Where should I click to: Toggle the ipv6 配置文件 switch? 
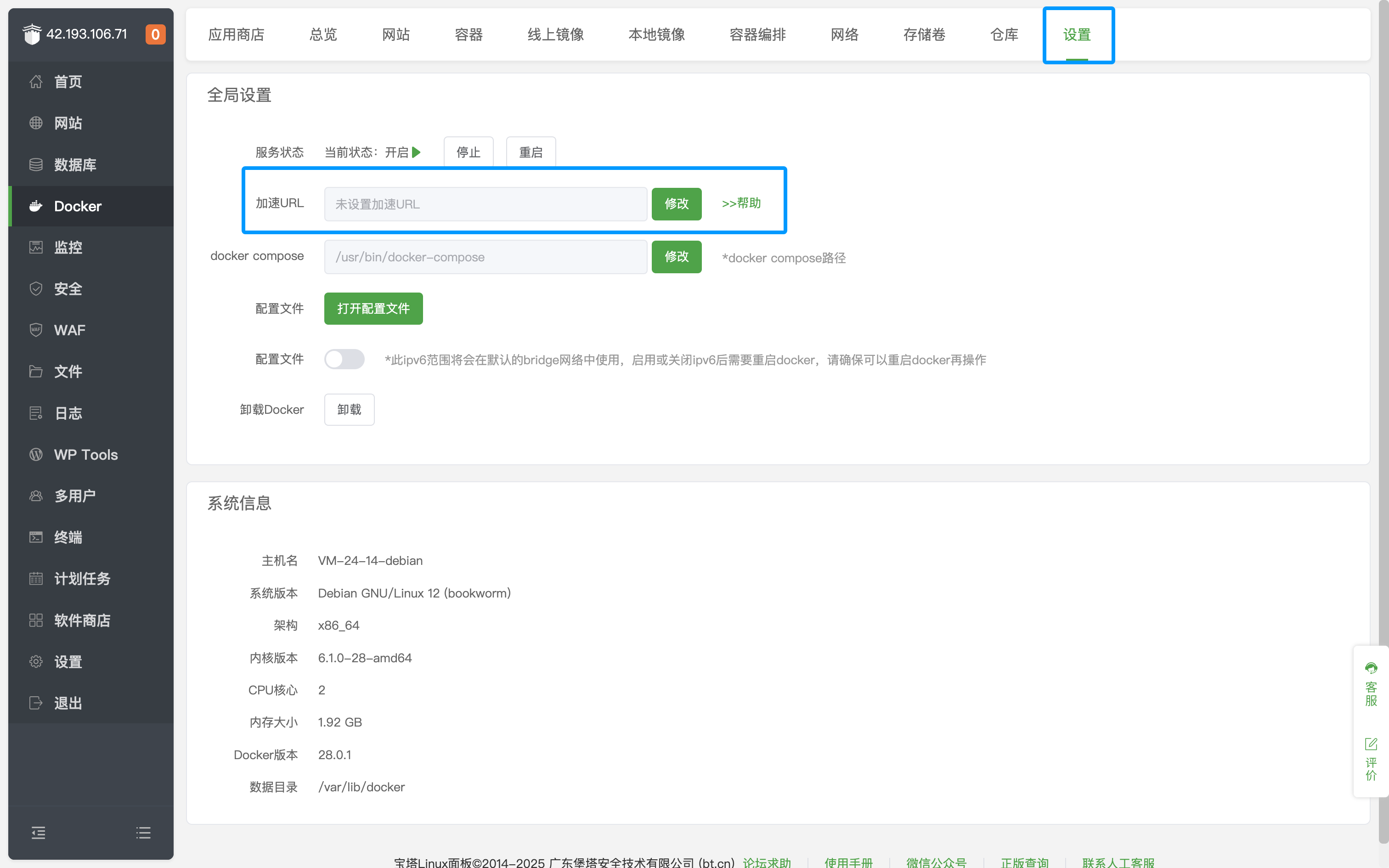(344, 359)
